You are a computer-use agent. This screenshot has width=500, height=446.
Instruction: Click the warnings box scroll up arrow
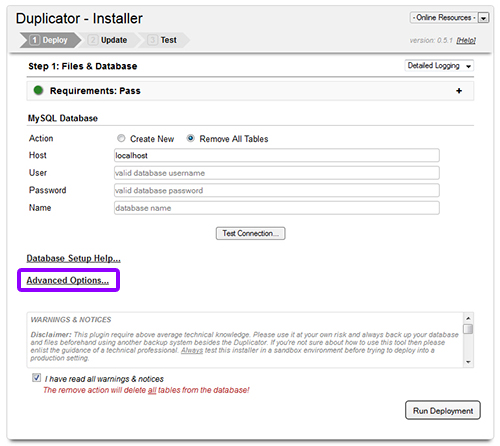(x=468, y=318)
